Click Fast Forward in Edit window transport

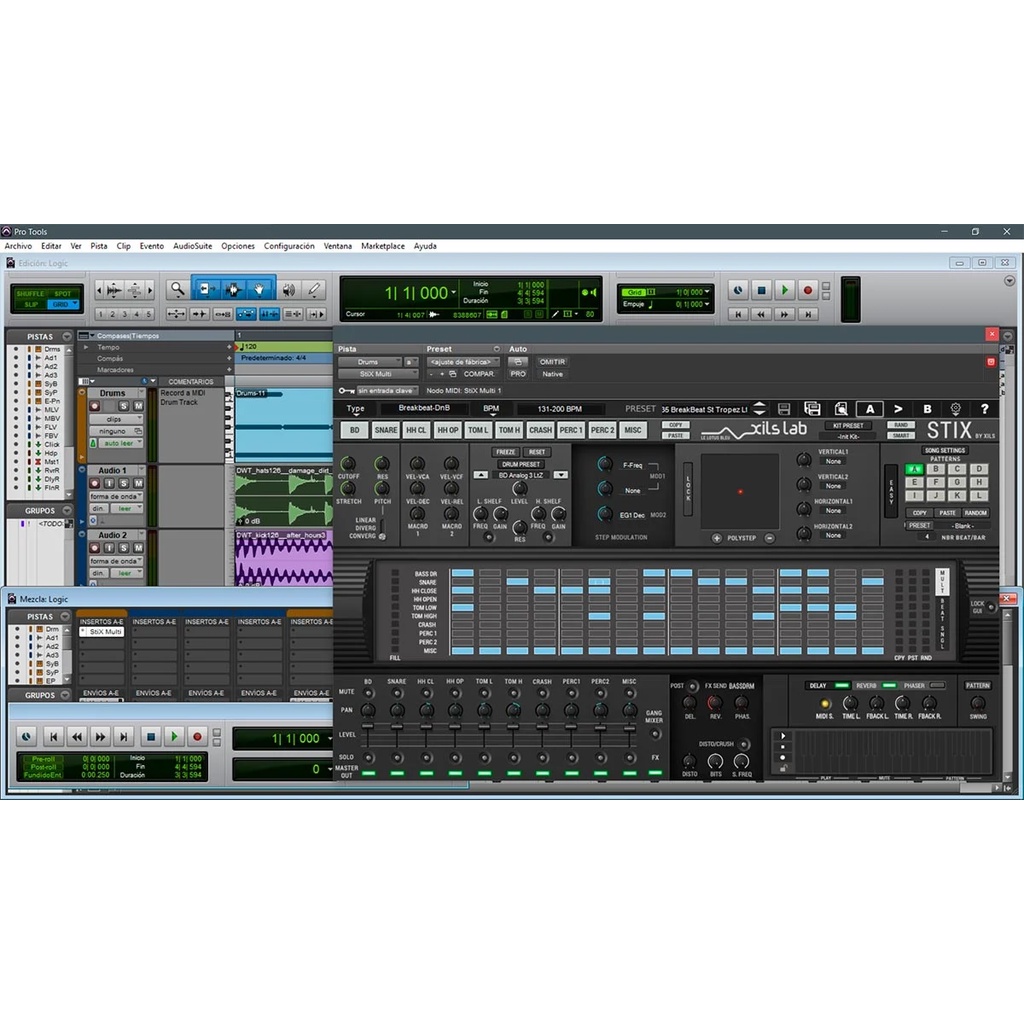[x=784, y=314]
